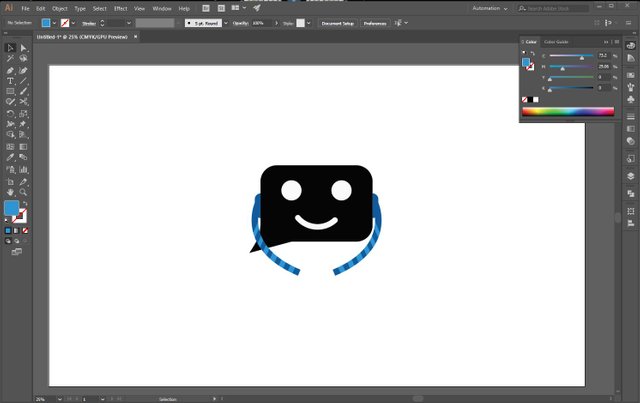Image resolution: width=640 pixels, height=403 pixels.
Task: Choose the Scissors tool
Action: pyautogui.click(x=23, y=102)
